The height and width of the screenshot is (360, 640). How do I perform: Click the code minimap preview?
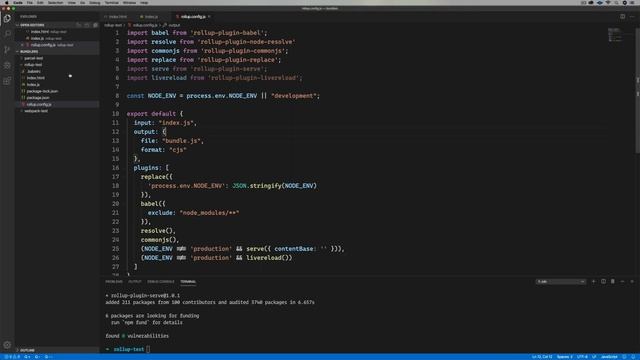615,35
